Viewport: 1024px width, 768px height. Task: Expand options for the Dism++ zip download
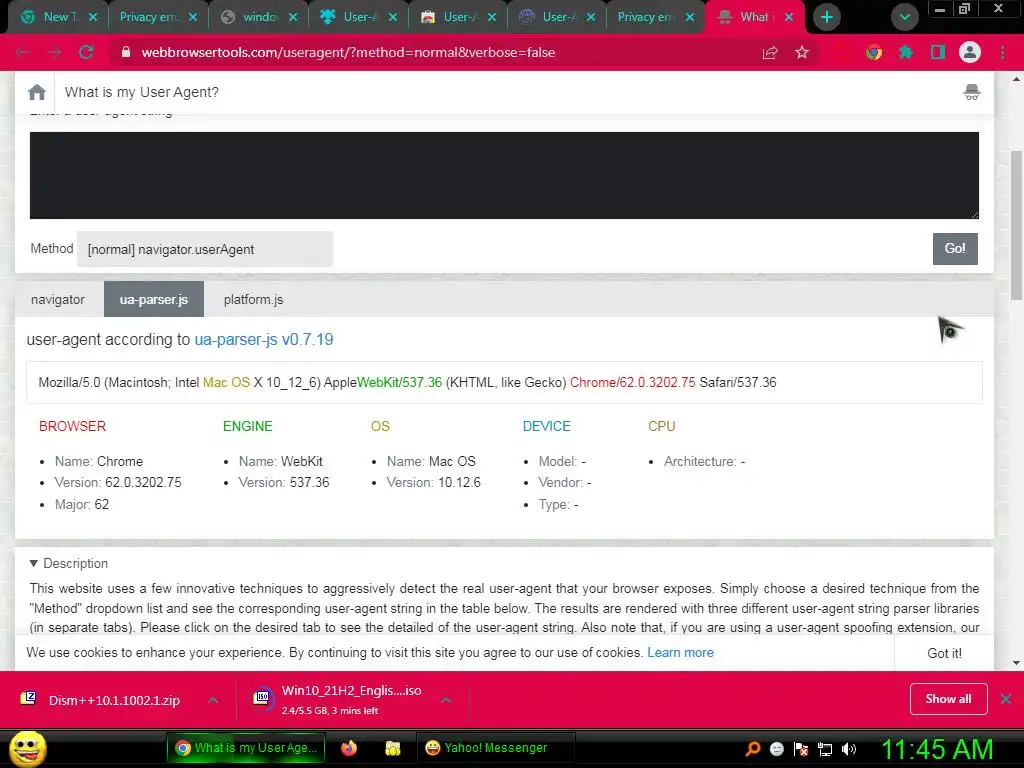[213, 700]
